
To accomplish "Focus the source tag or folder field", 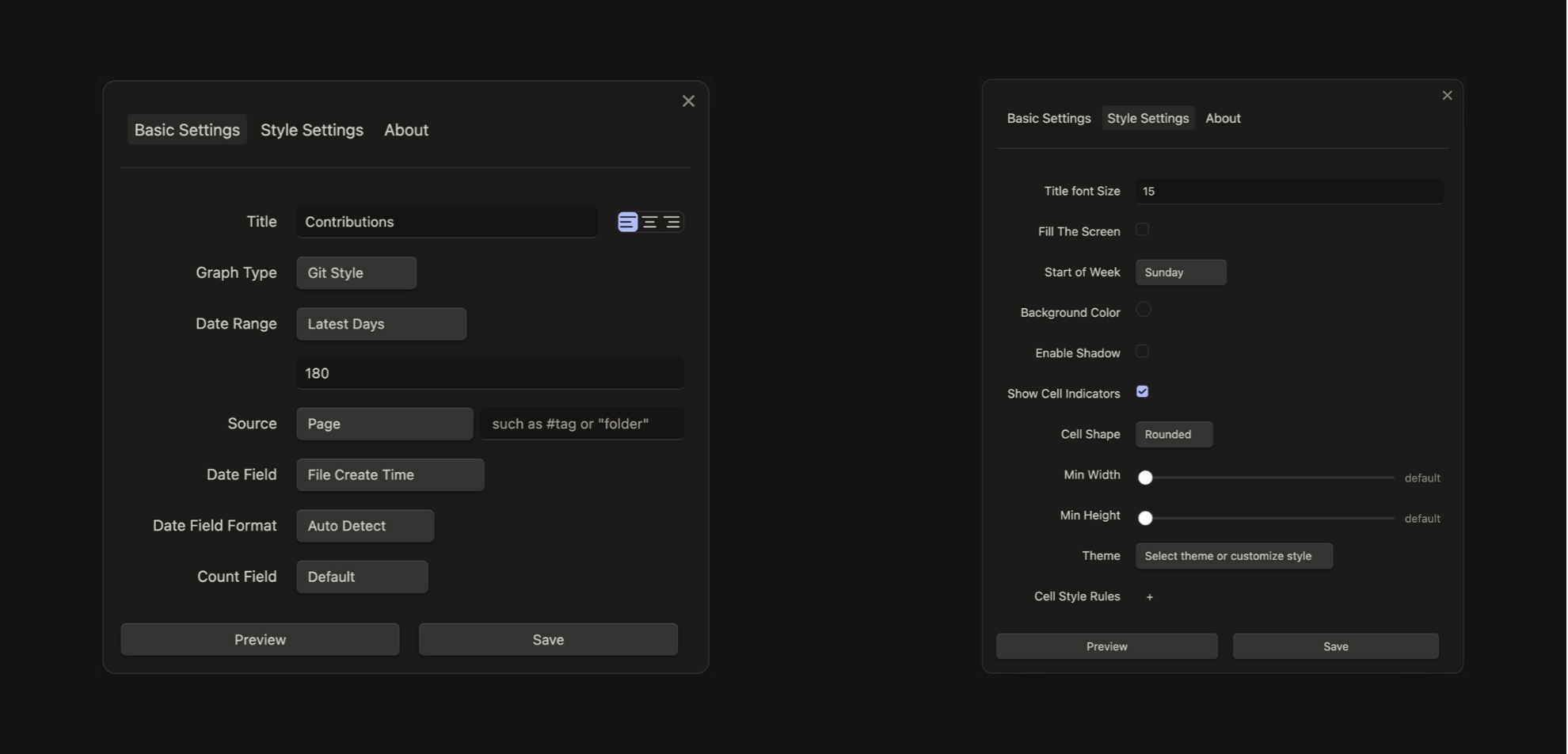I will (x=581, y=424).
